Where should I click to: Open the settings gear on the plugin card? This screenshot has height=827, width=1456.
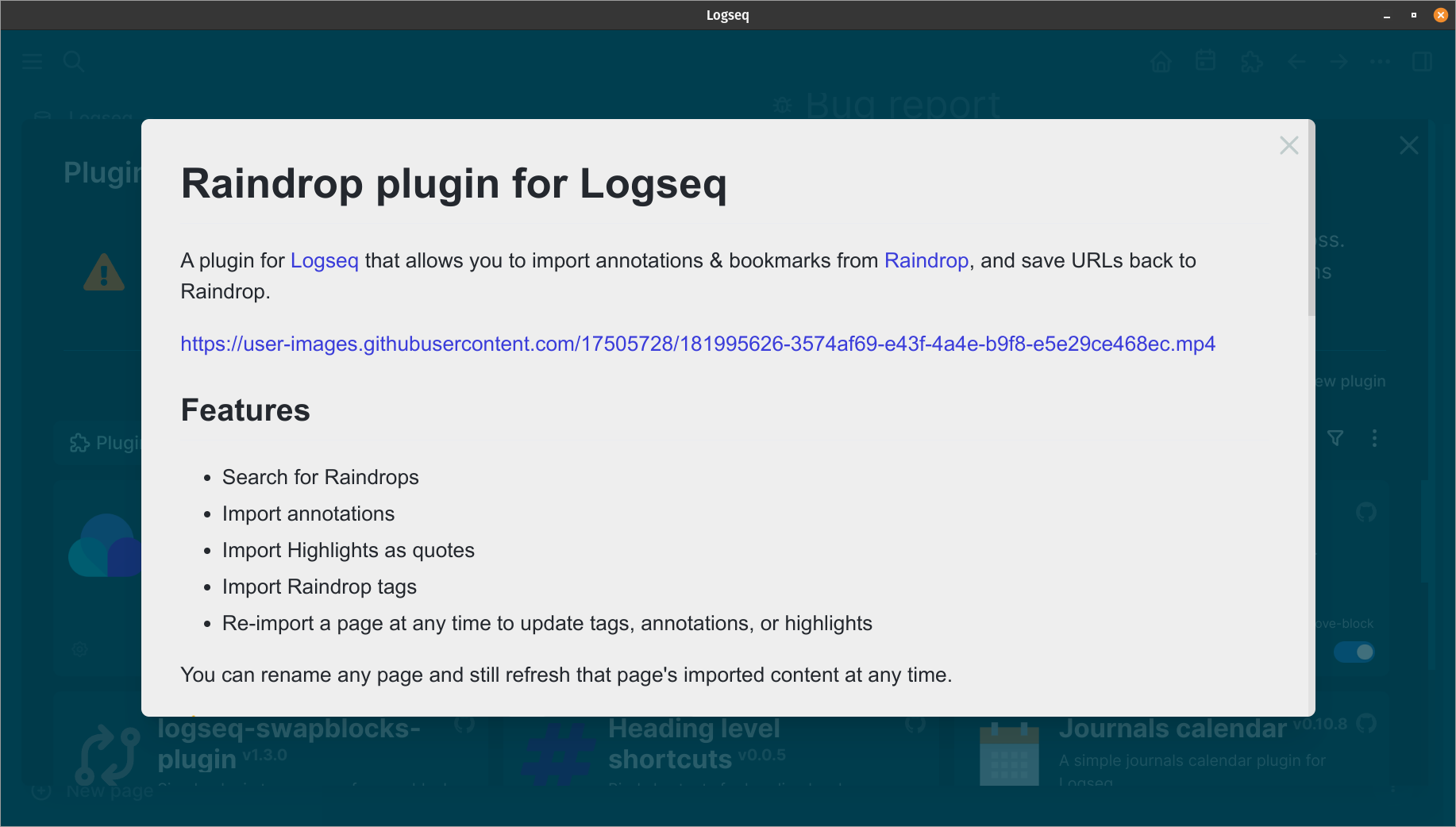[79, 649]
